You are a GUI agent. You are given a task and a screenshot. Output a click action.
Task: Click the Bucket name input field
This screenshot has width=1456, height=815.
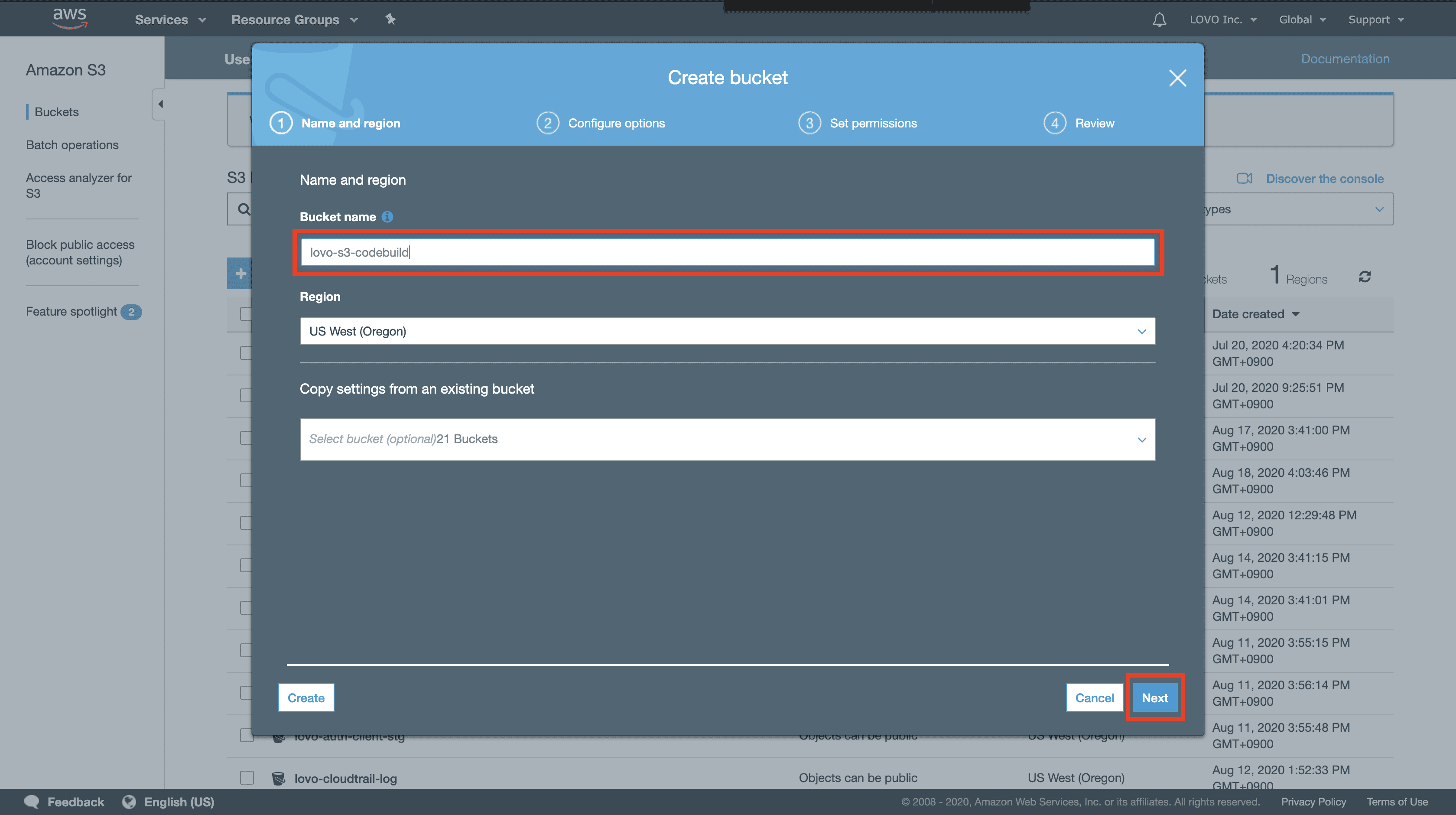(x=728, y=252)
